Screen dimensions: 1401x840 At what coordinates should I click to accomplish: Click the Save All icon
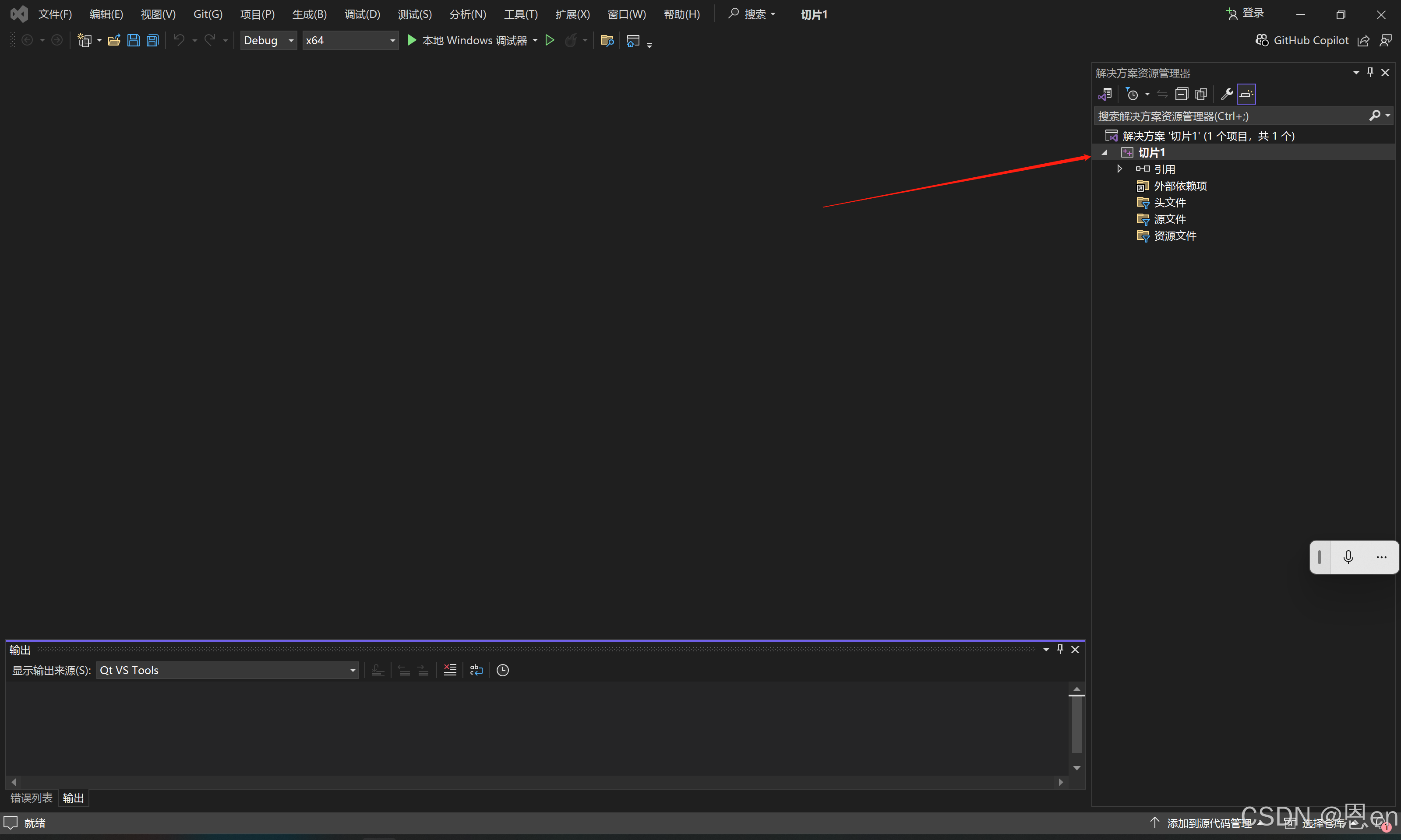tap(152, 40)
